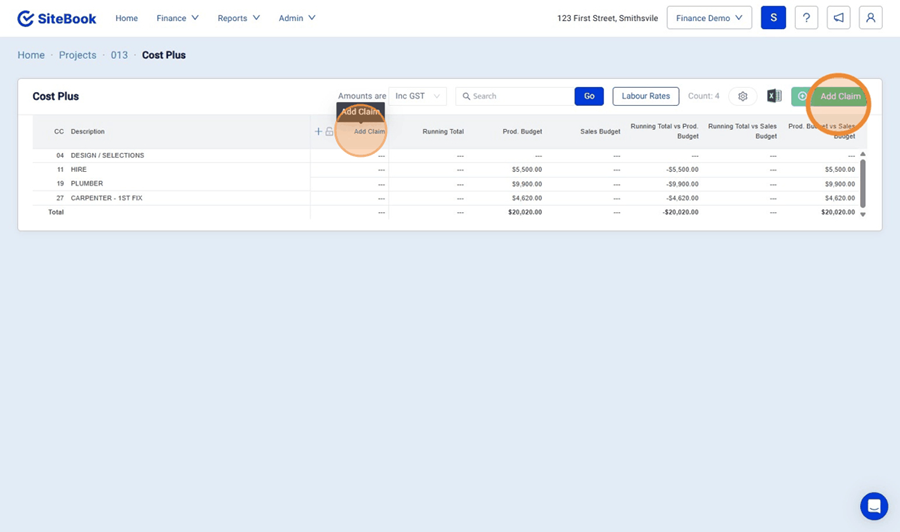900x532 pixels.
Task: Open the chat widget bubble
Action: coord(874,506)
